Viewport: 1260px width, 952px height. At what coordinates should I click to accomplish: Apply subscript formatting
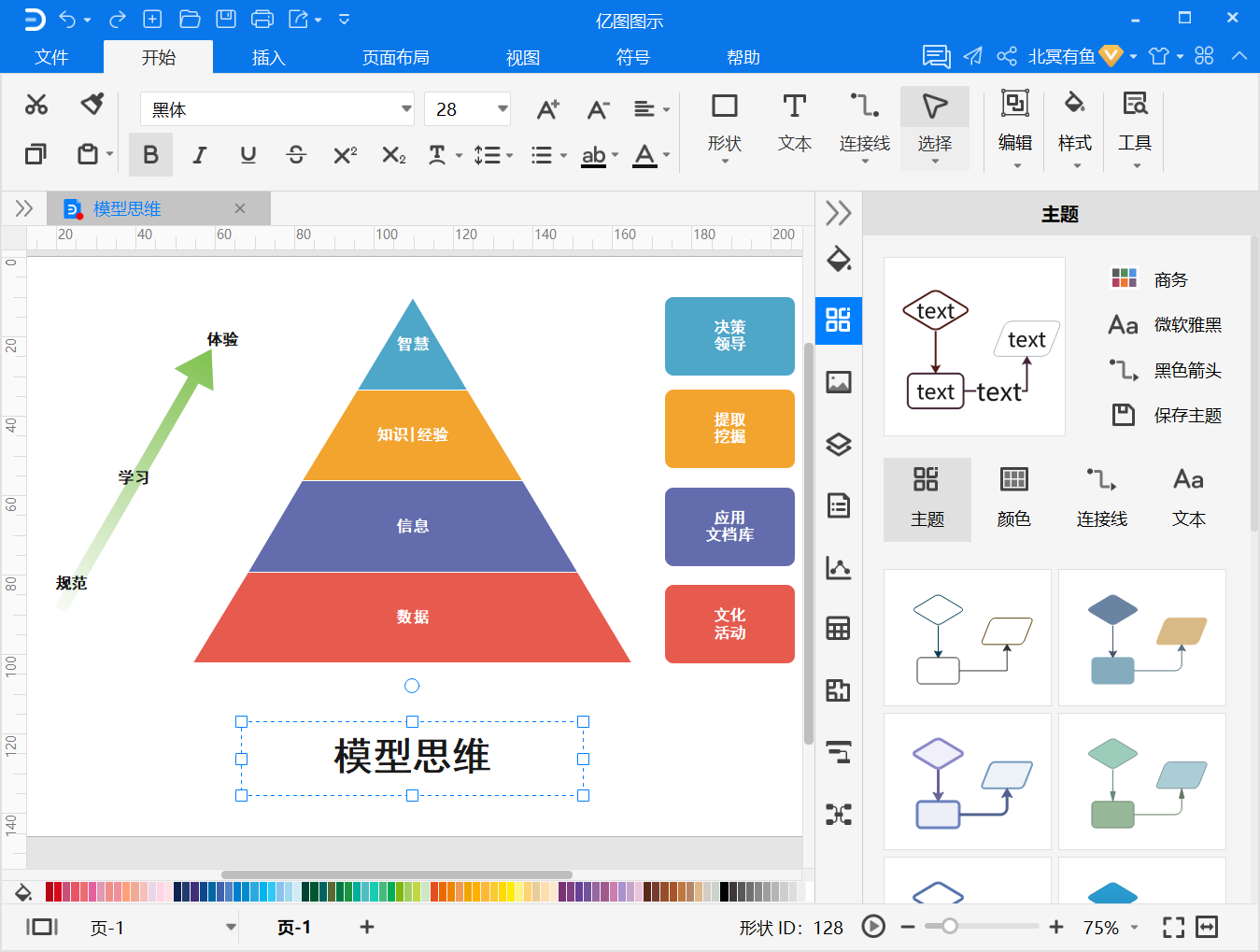[x=394, y=155]
